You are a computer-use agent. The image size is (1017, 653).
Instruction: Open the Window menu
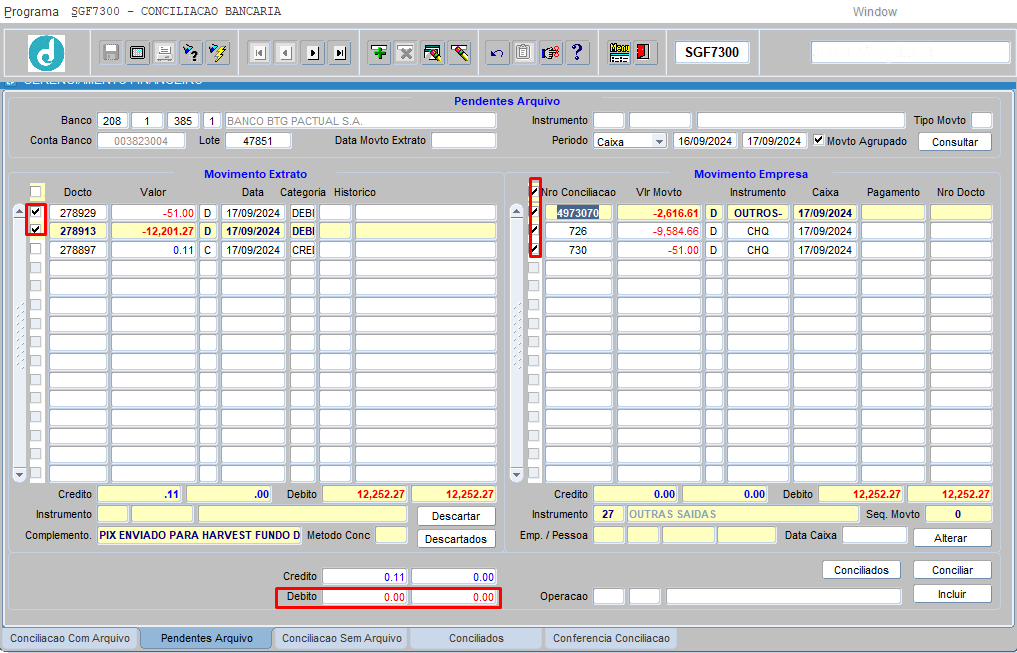874,12
